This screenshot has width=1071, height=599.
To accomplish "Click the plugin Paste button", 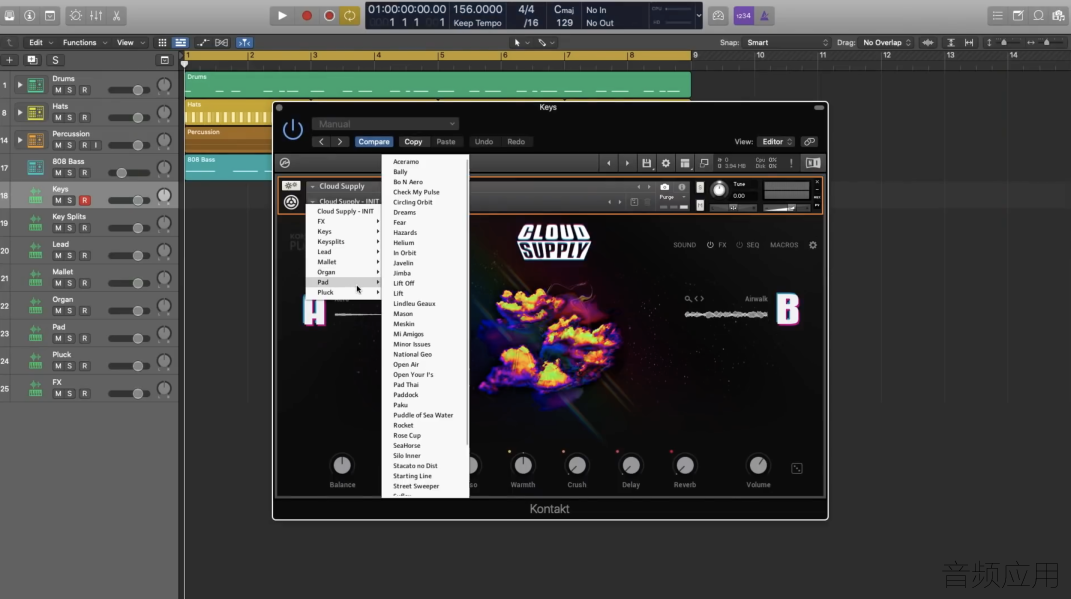I will [445, 141].
